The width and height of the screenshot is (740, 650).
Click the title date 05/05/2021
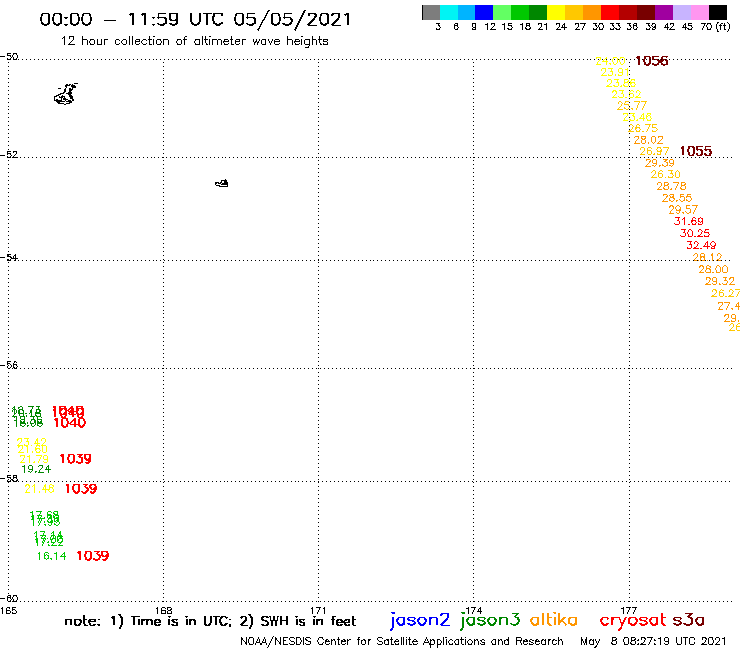pyautogui.click(x=292, y=20)
